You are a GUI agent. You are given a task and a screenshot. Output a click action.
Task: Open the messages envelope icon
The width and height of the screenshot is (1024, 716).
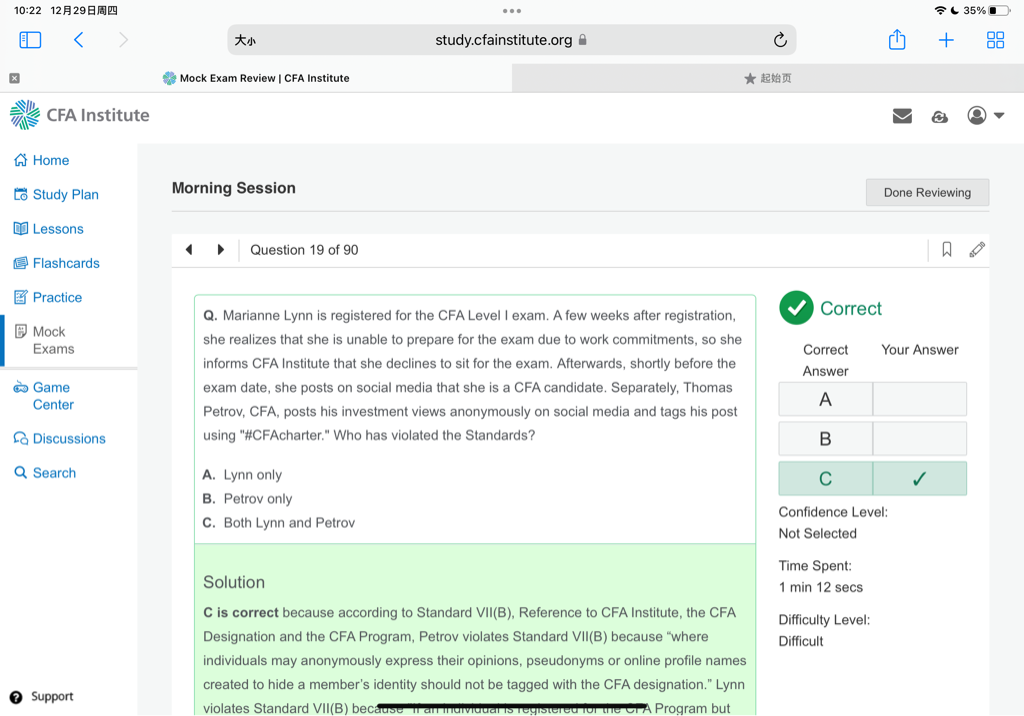pos(902,116)
